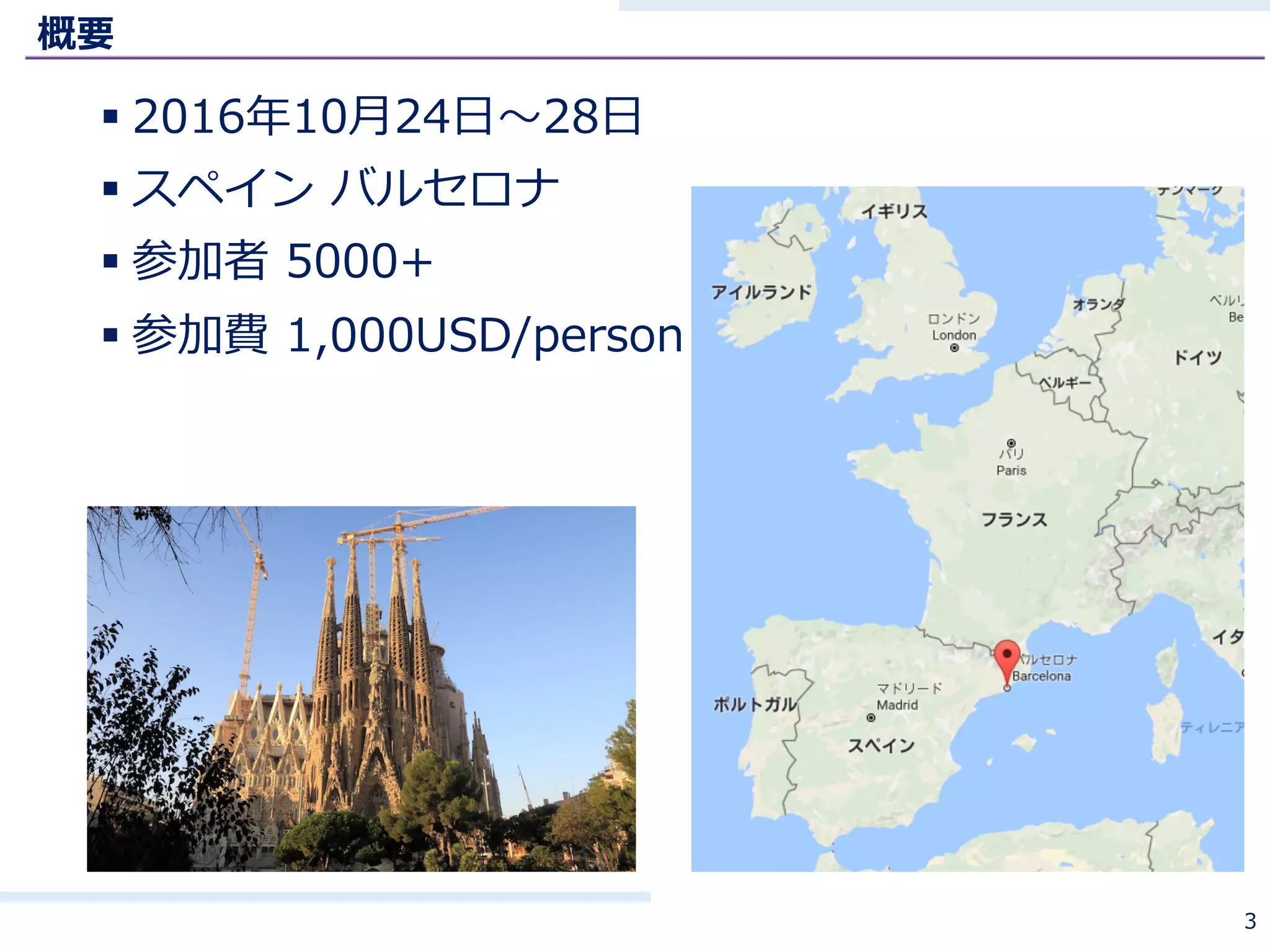Image resolution: width=1270 pixels, height=952 pixels.
Task: Click the Barcelona label on the map
Action: pos(1042,676)
